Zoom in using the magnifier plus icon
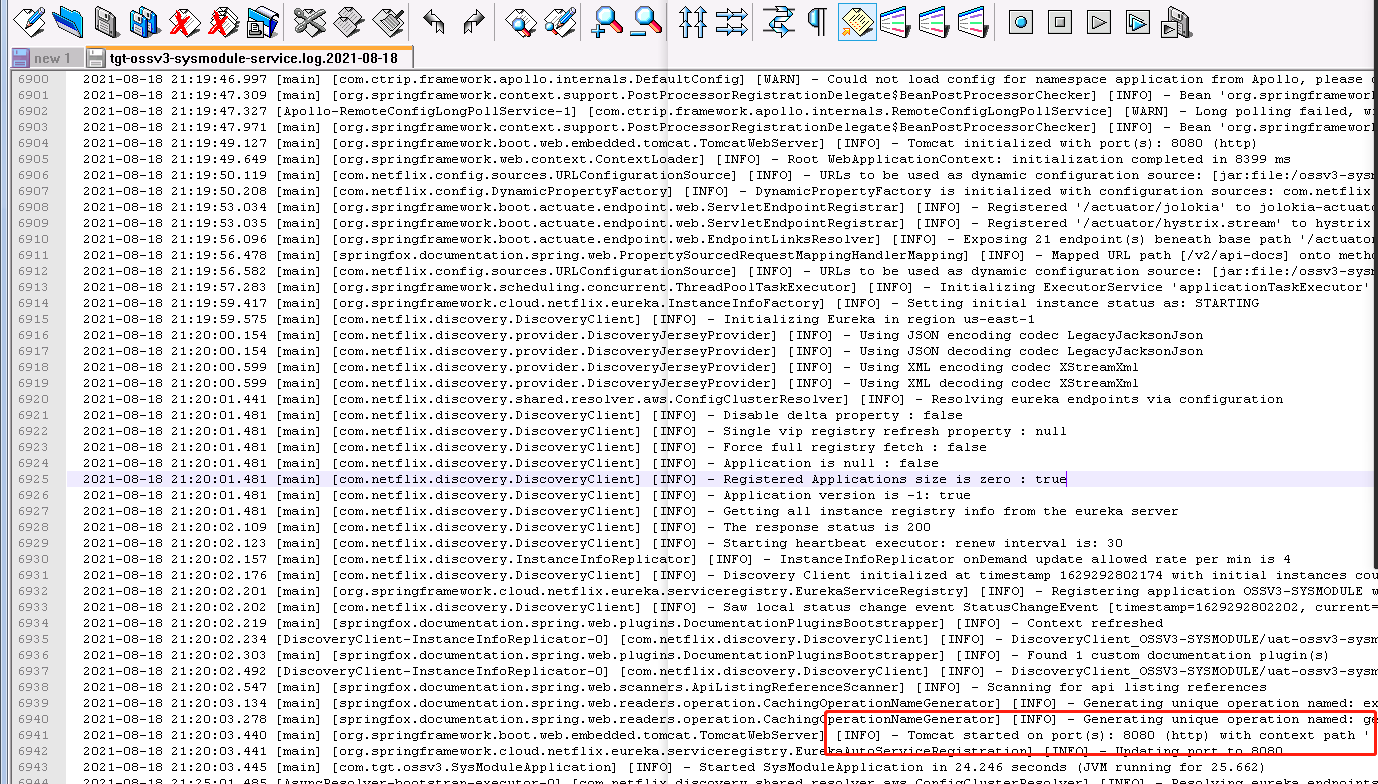 pos(608,20)
